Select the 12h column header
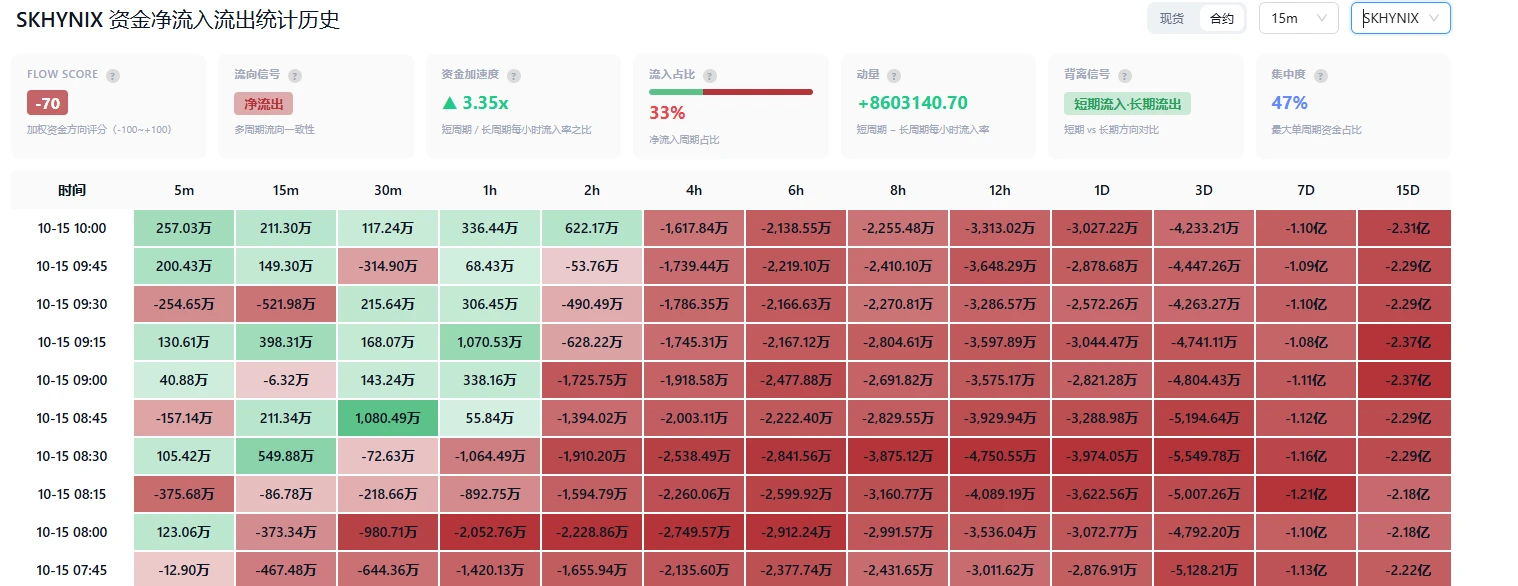The image size is (1518, 586). tap(1000, 190)
